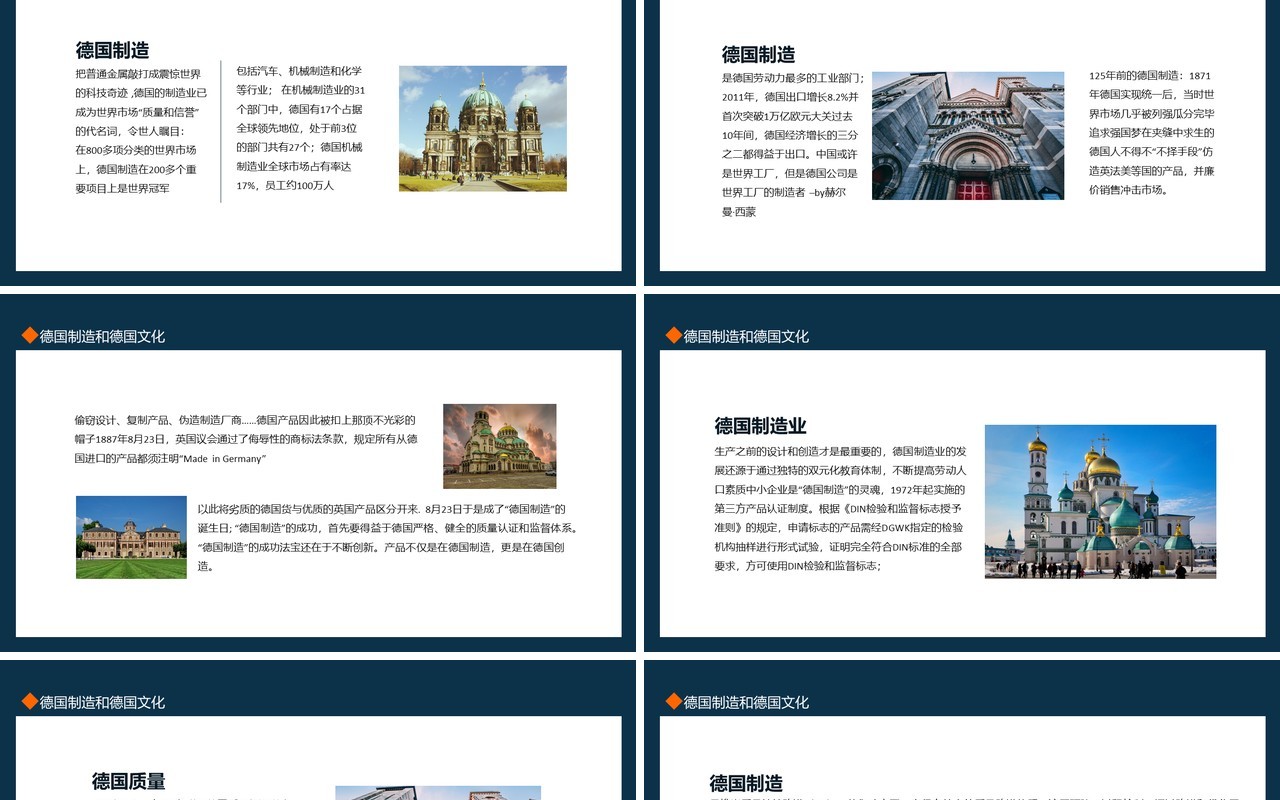Click the 德国制造和德国文化 title above the 德国制造业 slide

pos(746,336)
